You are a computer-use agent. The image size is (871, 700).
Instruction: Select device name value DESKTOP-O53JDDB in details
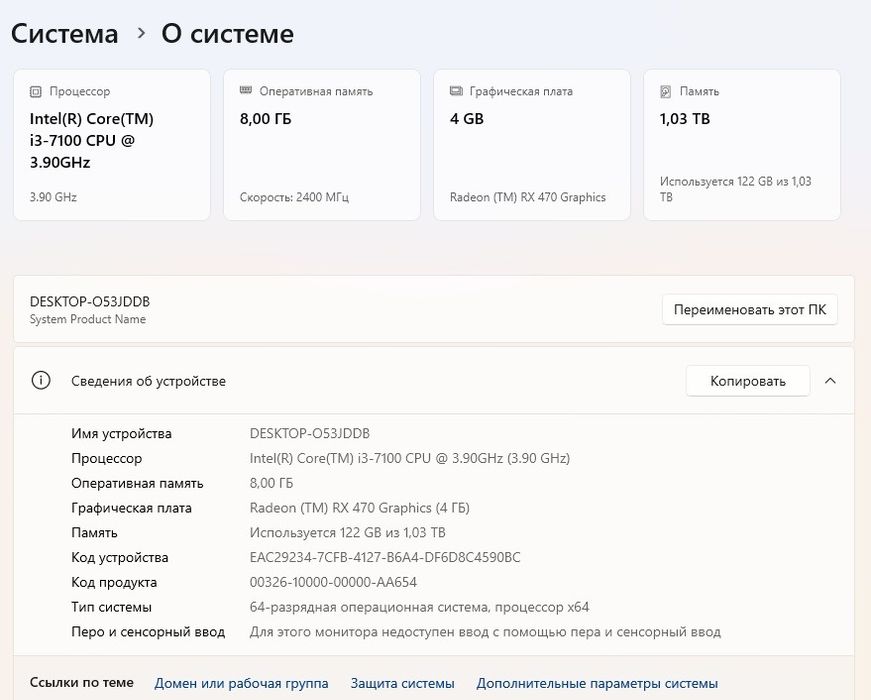pos(309,433)
